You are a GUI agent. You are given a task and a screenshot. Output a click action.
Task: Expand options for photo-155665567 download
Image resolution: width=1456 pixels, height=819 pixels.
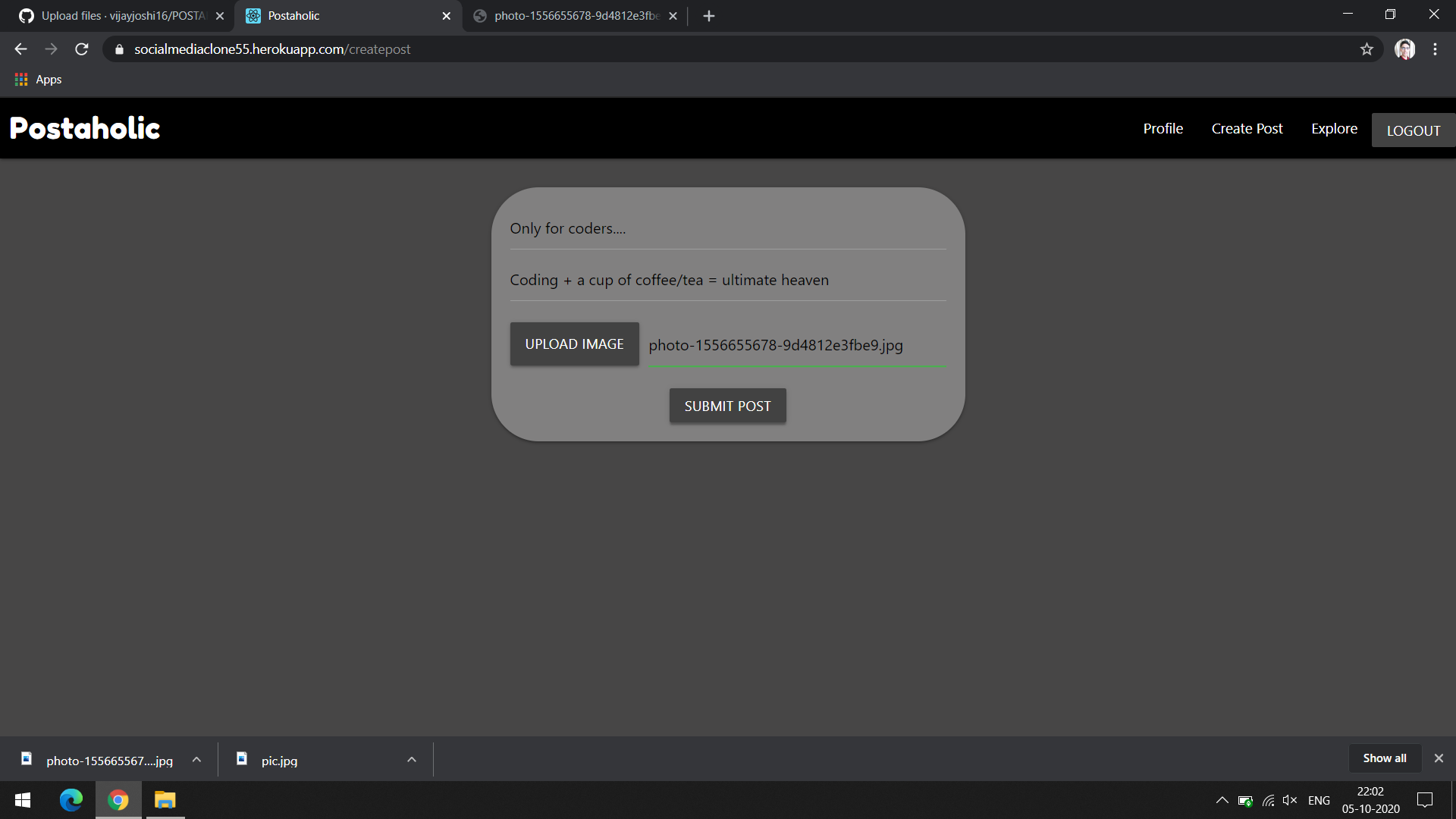click(x=196, y=760)
